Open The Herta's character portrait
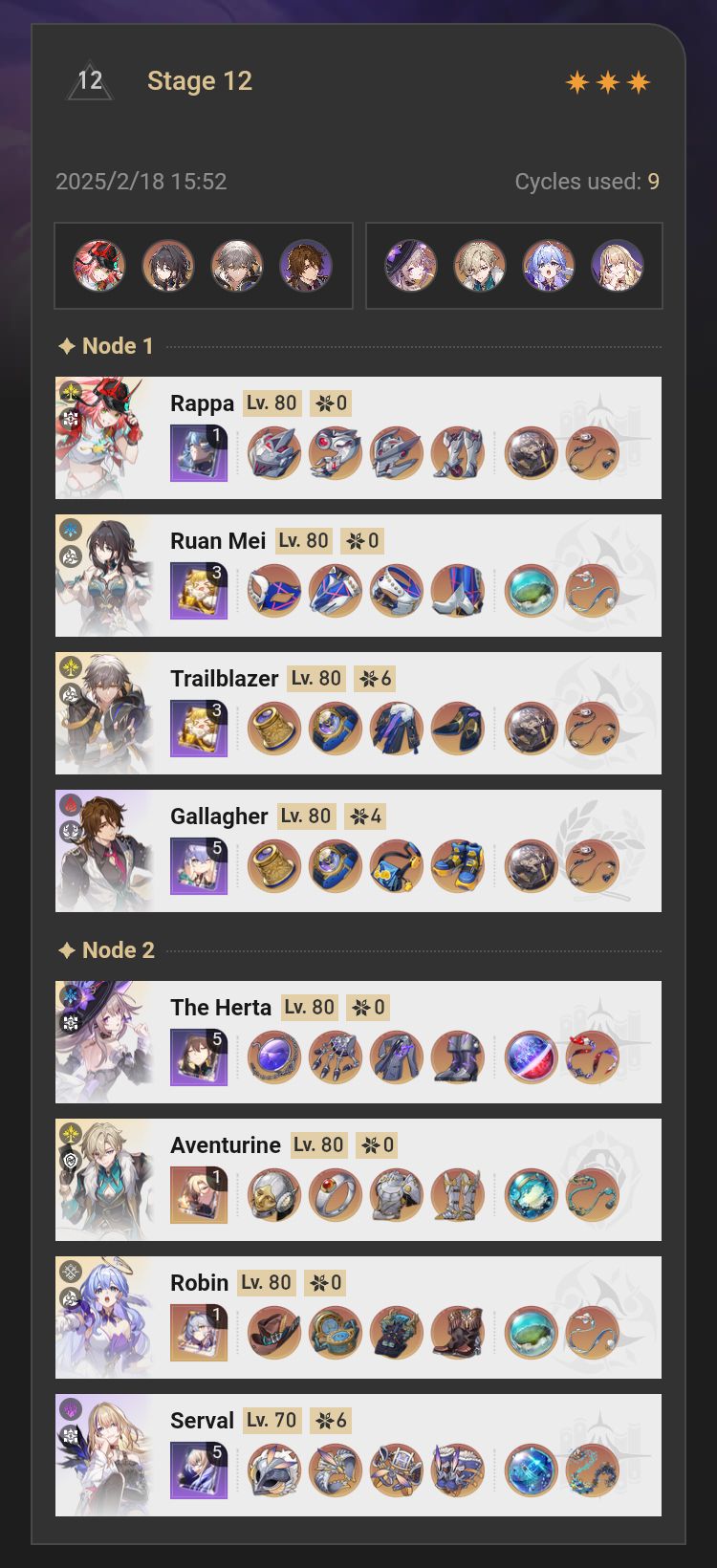The image size is (717, 1568). pos(104,1042)
